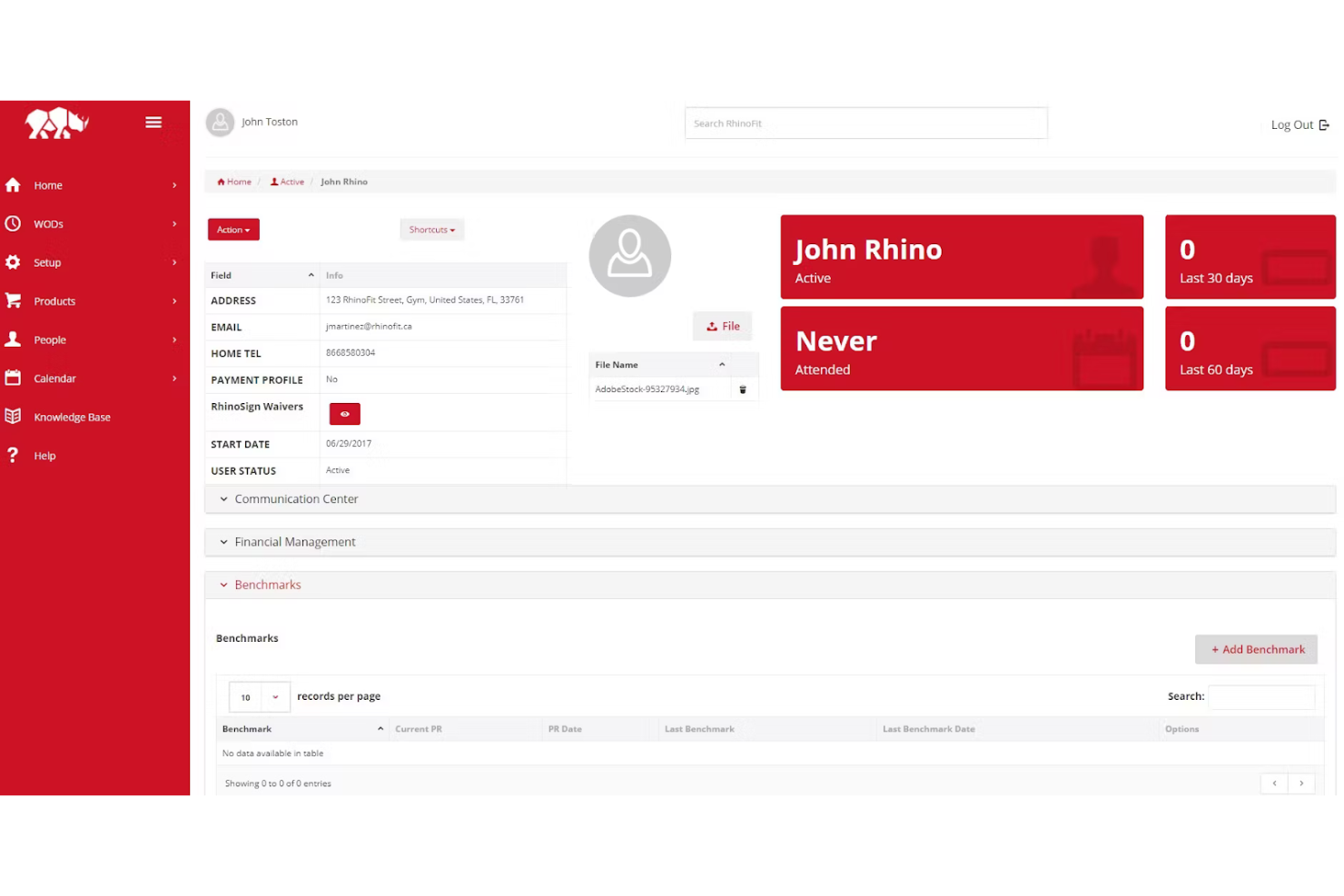Open the Home sidebar icon

pos(14,185)
